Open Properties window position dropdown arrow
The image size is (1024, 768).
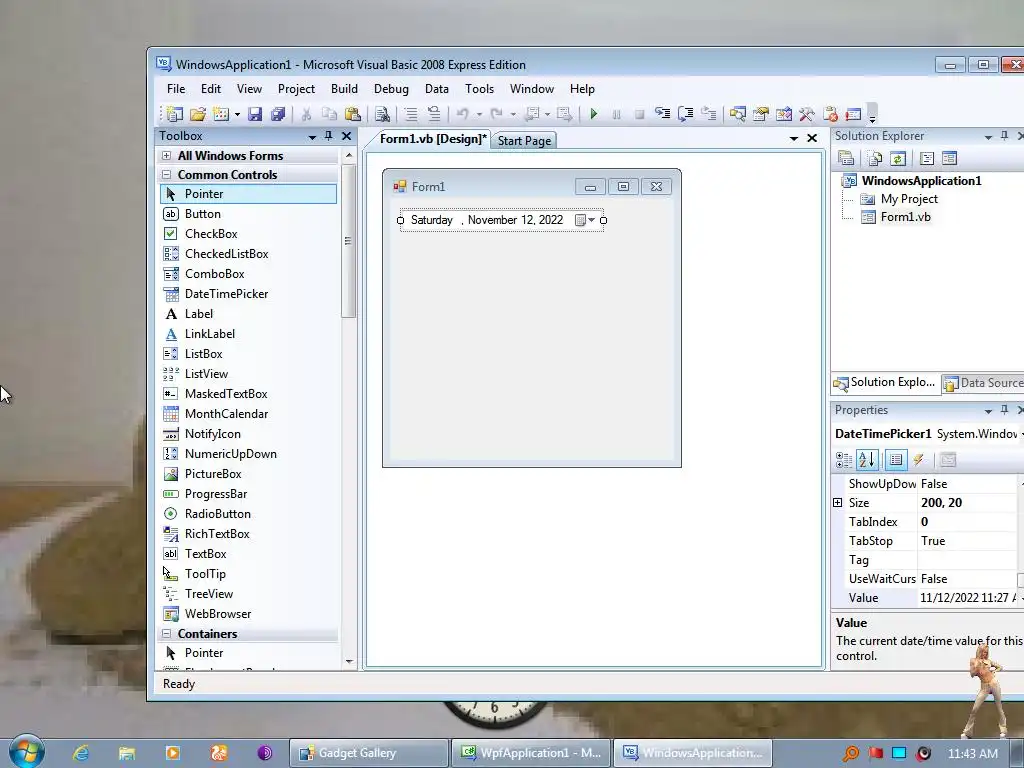point(988,411)
